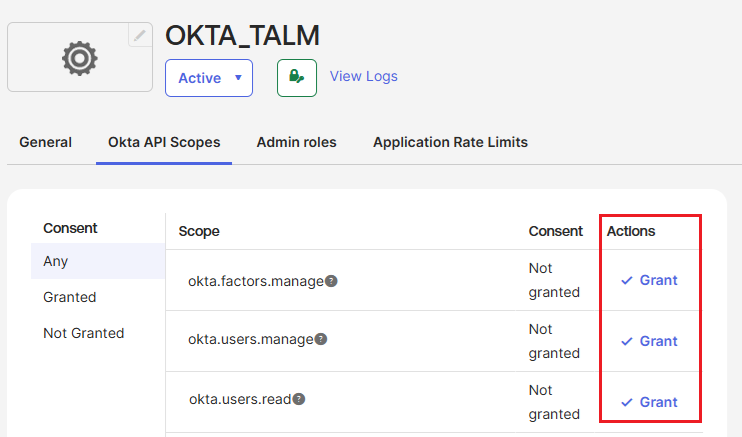Select the Okta API Scopes tab
The height and width of the screenshot is (437, 742).
(x=164, y=142)
